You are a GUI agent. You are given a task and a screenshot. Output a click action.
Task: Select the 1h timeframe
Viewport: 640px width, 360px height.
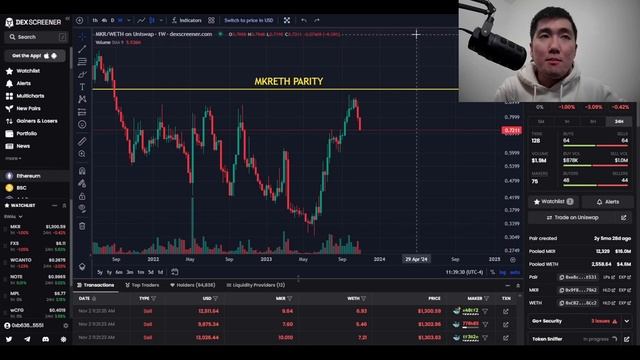[95, 20]
